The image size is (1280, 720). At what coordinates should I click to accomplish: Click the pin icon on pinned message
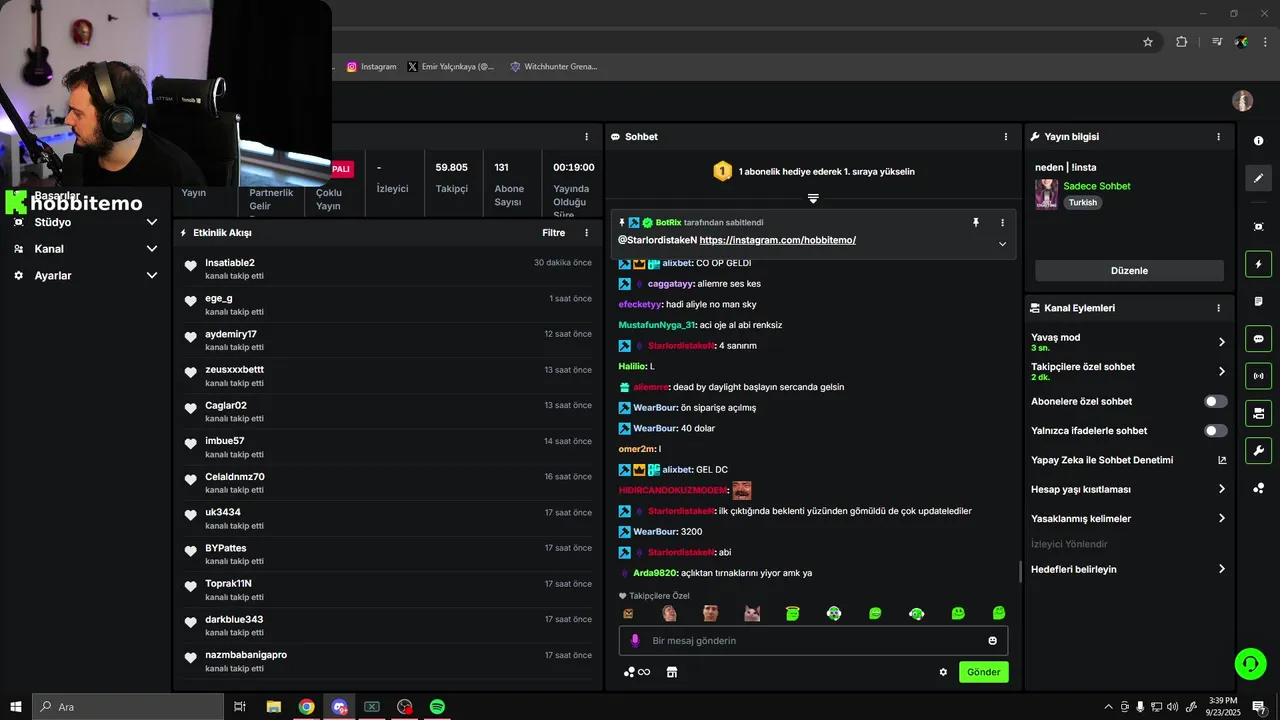pos(976,223)
